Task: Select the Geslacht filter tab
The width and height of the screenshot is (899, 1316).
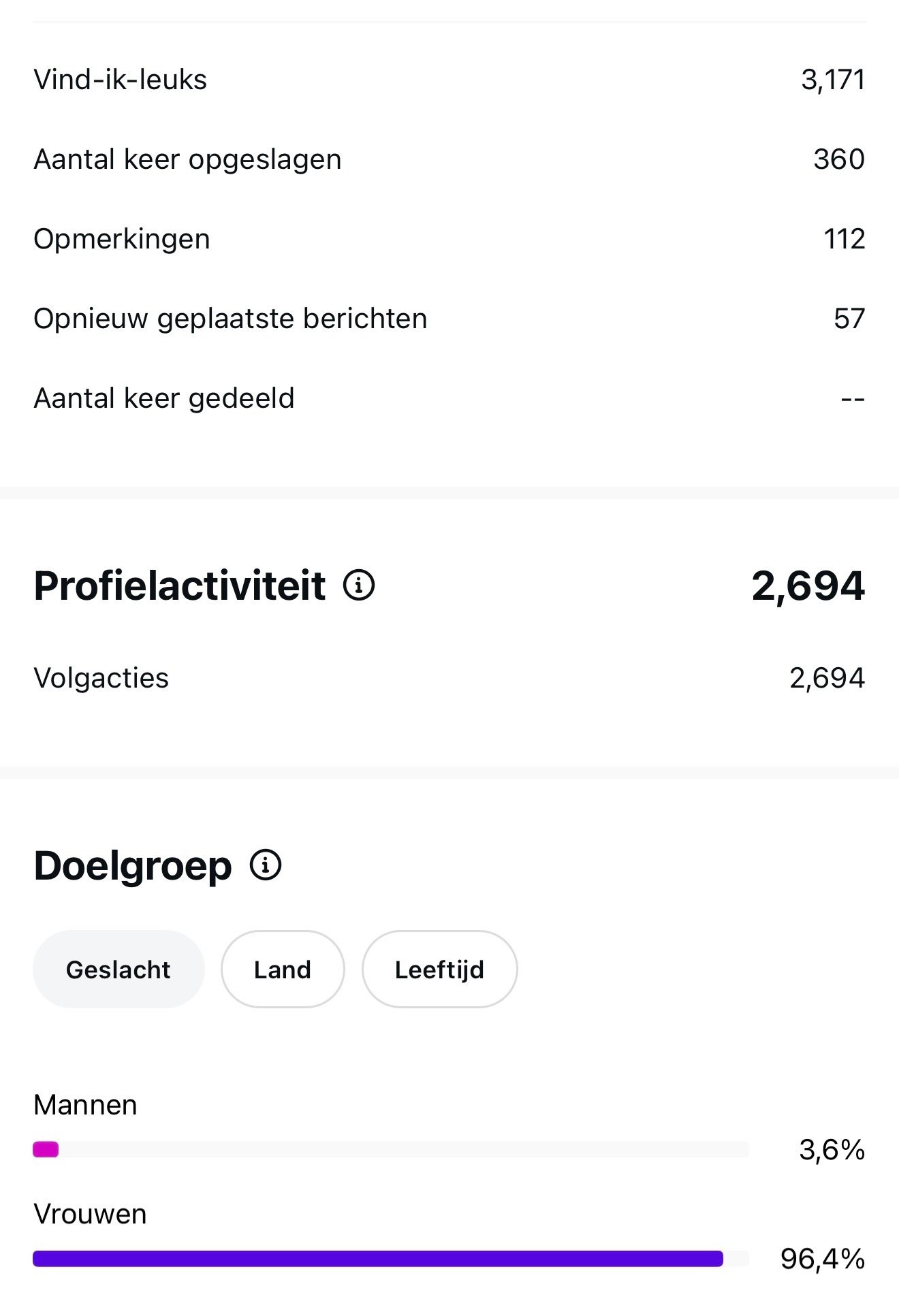Action: [119, 969]
